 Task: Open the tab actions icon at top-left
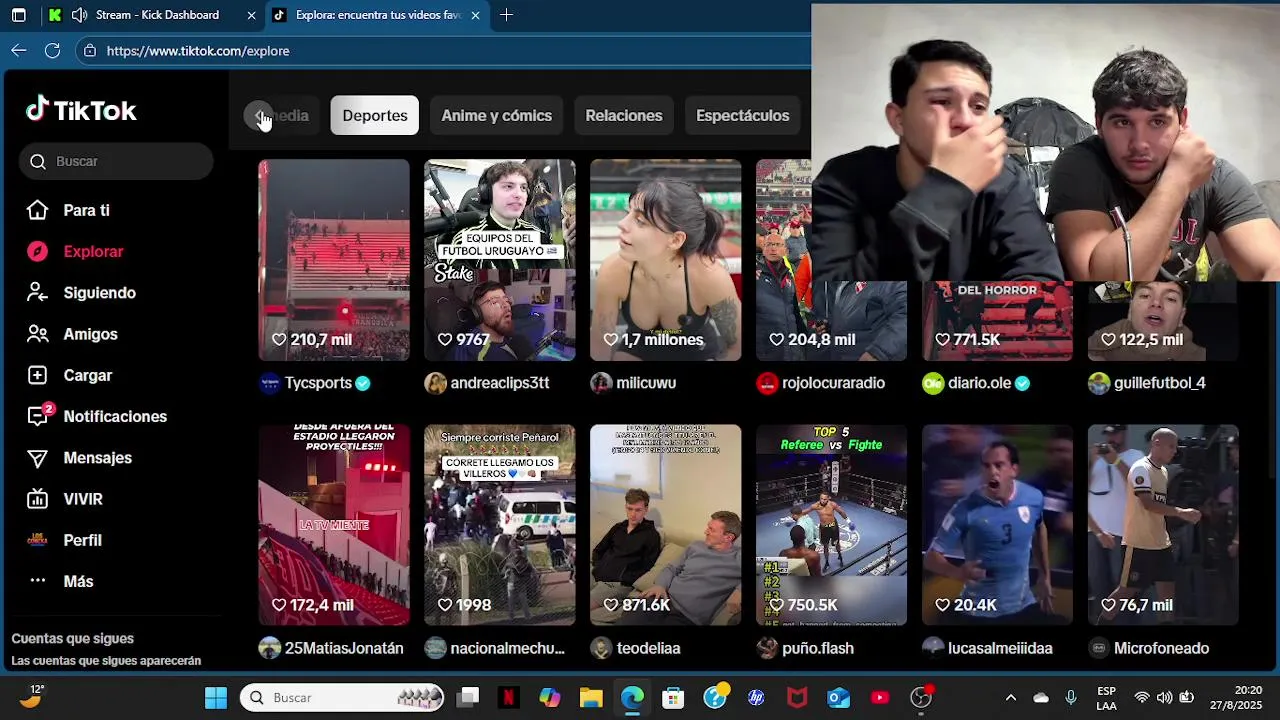18,15
